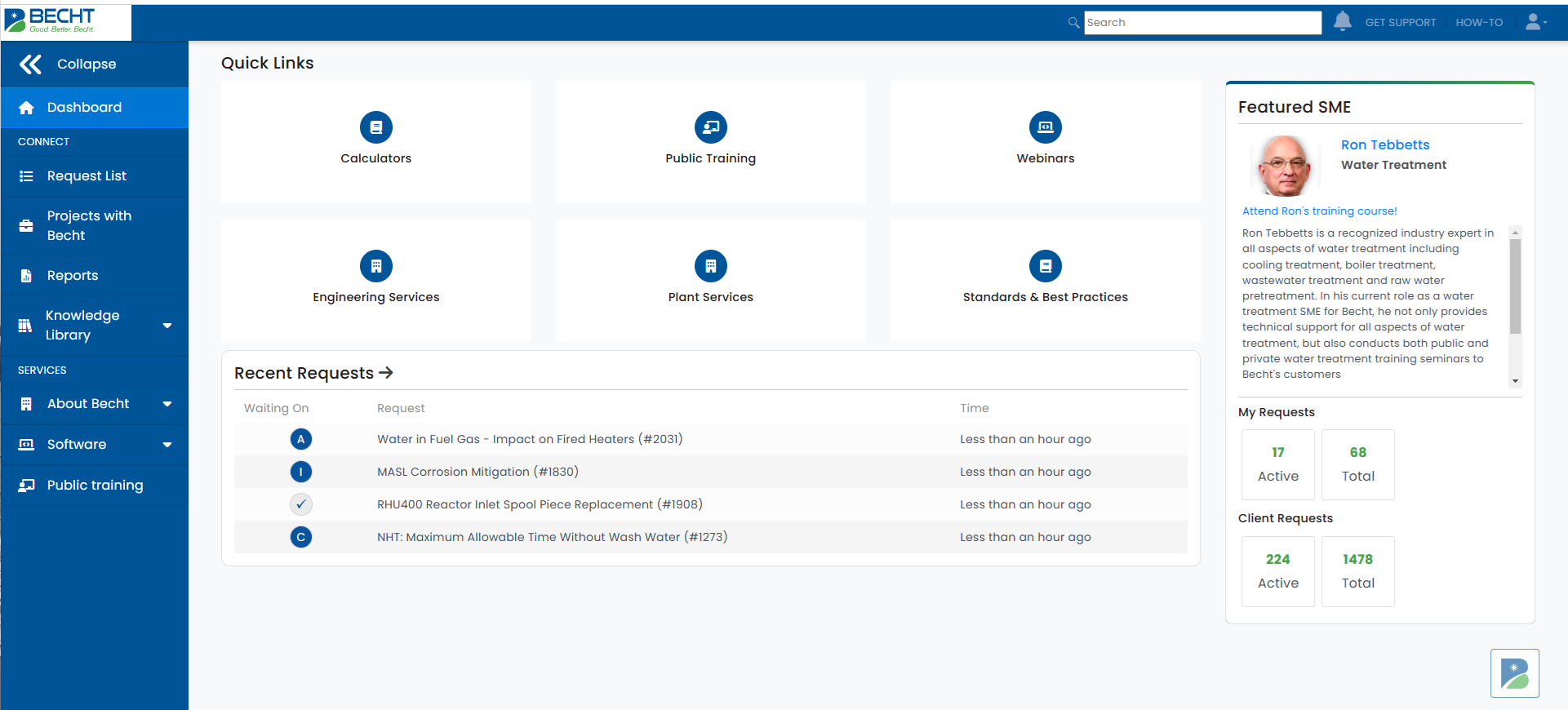Go to Request List in sidebar

[87, 176]
